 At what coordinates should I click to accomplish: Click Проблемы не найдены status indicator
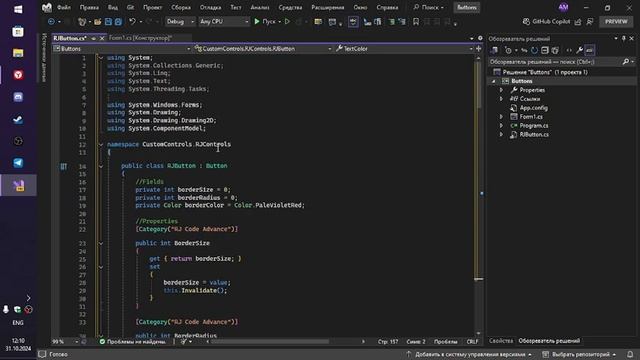pyautogui.click(x=133, y=342)
